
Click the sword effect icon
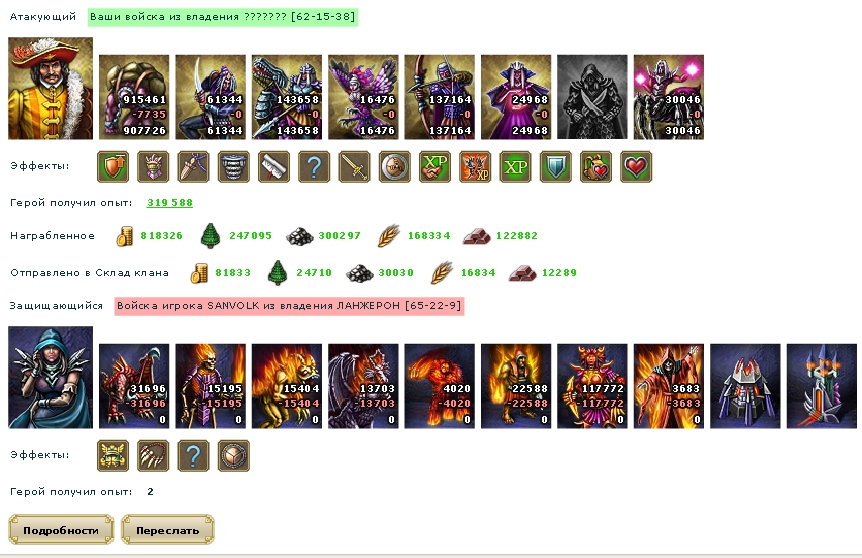355,167
